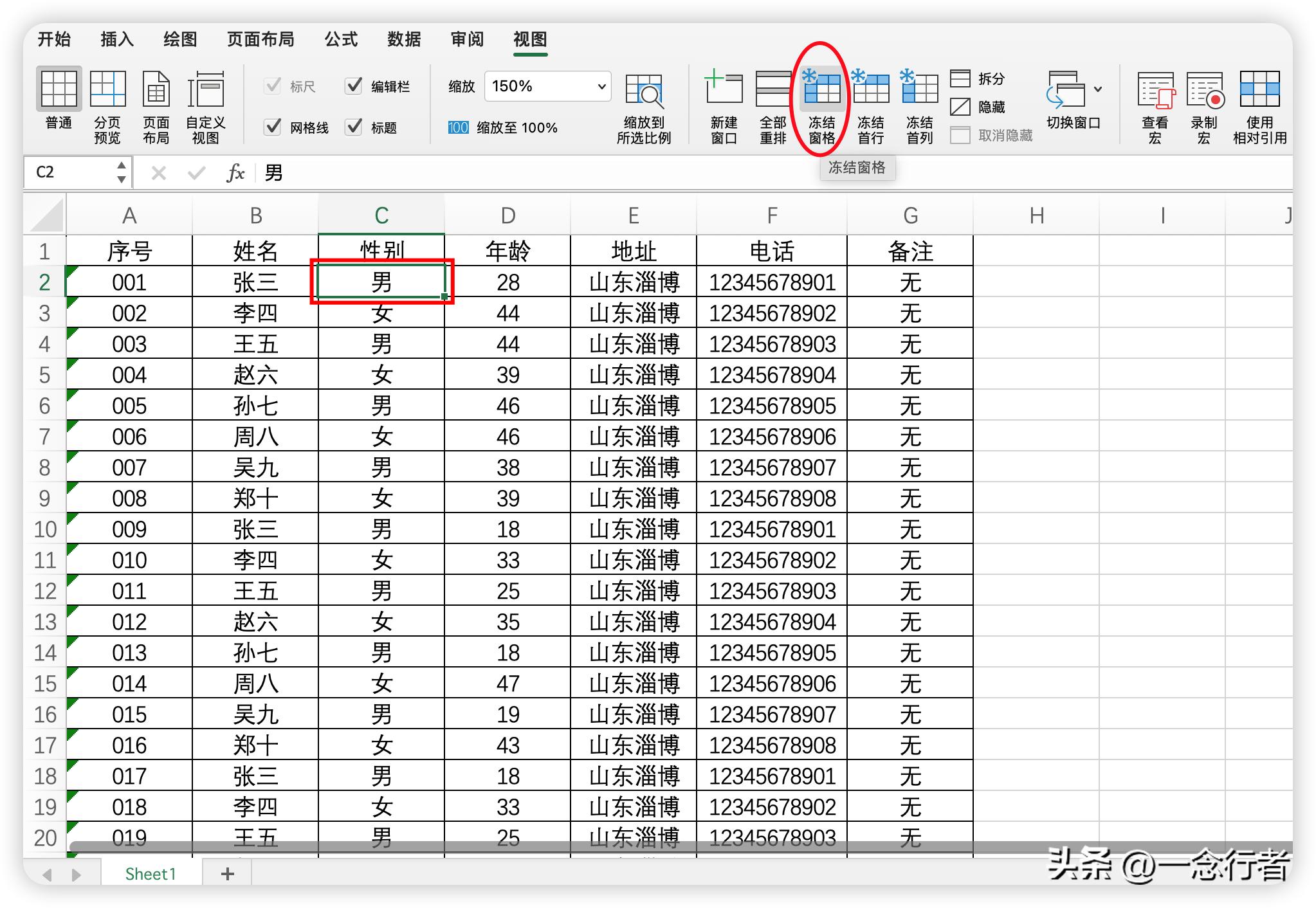
Task: Click Zoom to Selection (缩放到所选比例) icon
Action: point(643,91)
